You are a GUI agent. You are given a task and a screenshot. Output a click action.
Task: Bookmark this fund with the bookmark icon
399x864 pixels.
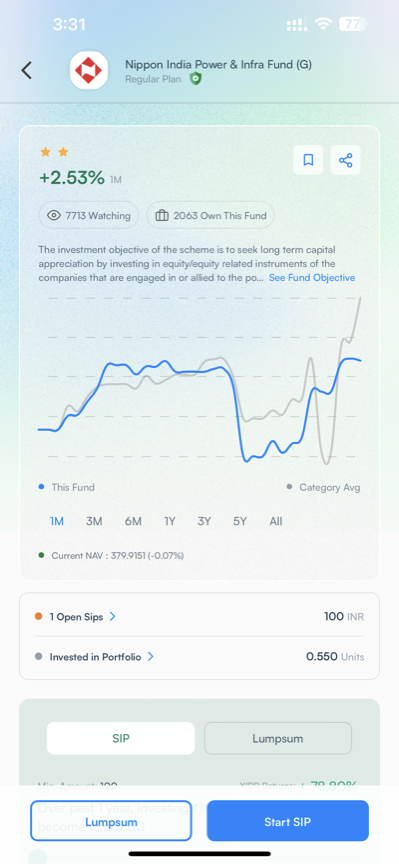[308, 160]
